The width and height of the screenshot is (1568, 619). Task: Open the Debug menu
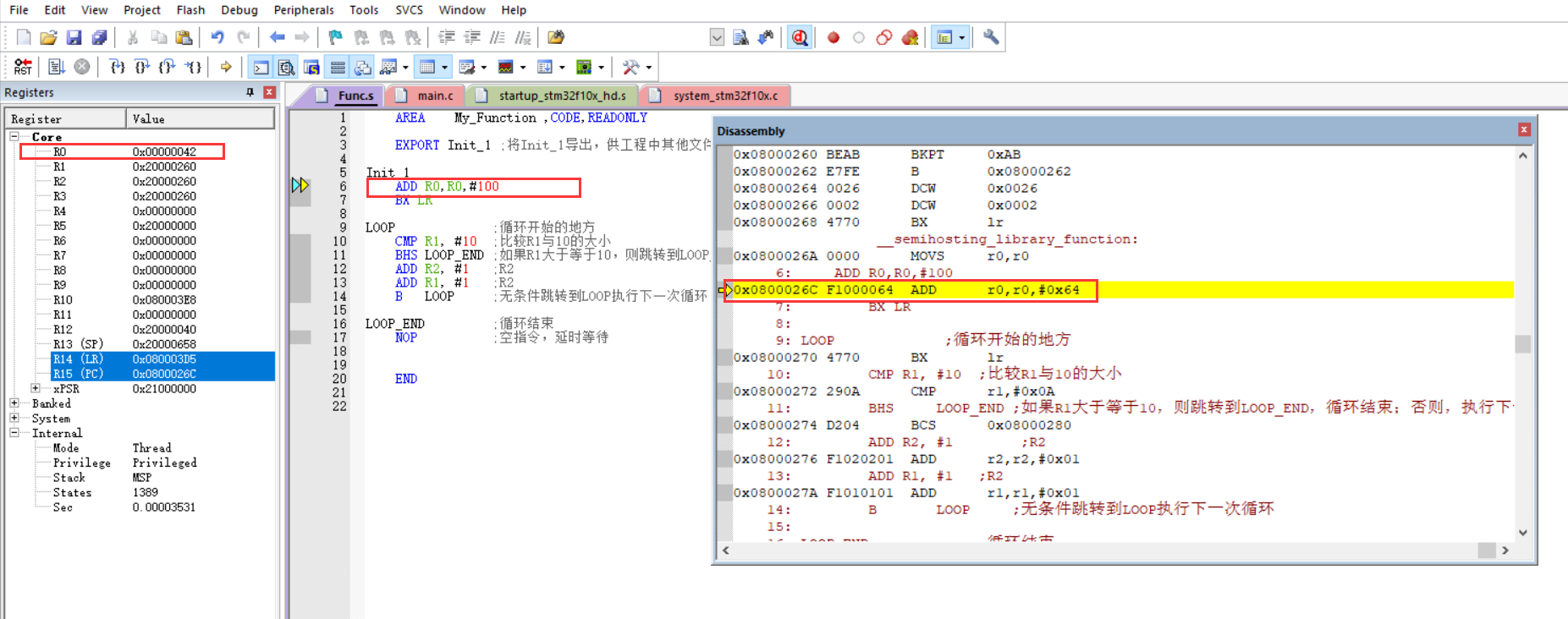click(x=239, y=10)
